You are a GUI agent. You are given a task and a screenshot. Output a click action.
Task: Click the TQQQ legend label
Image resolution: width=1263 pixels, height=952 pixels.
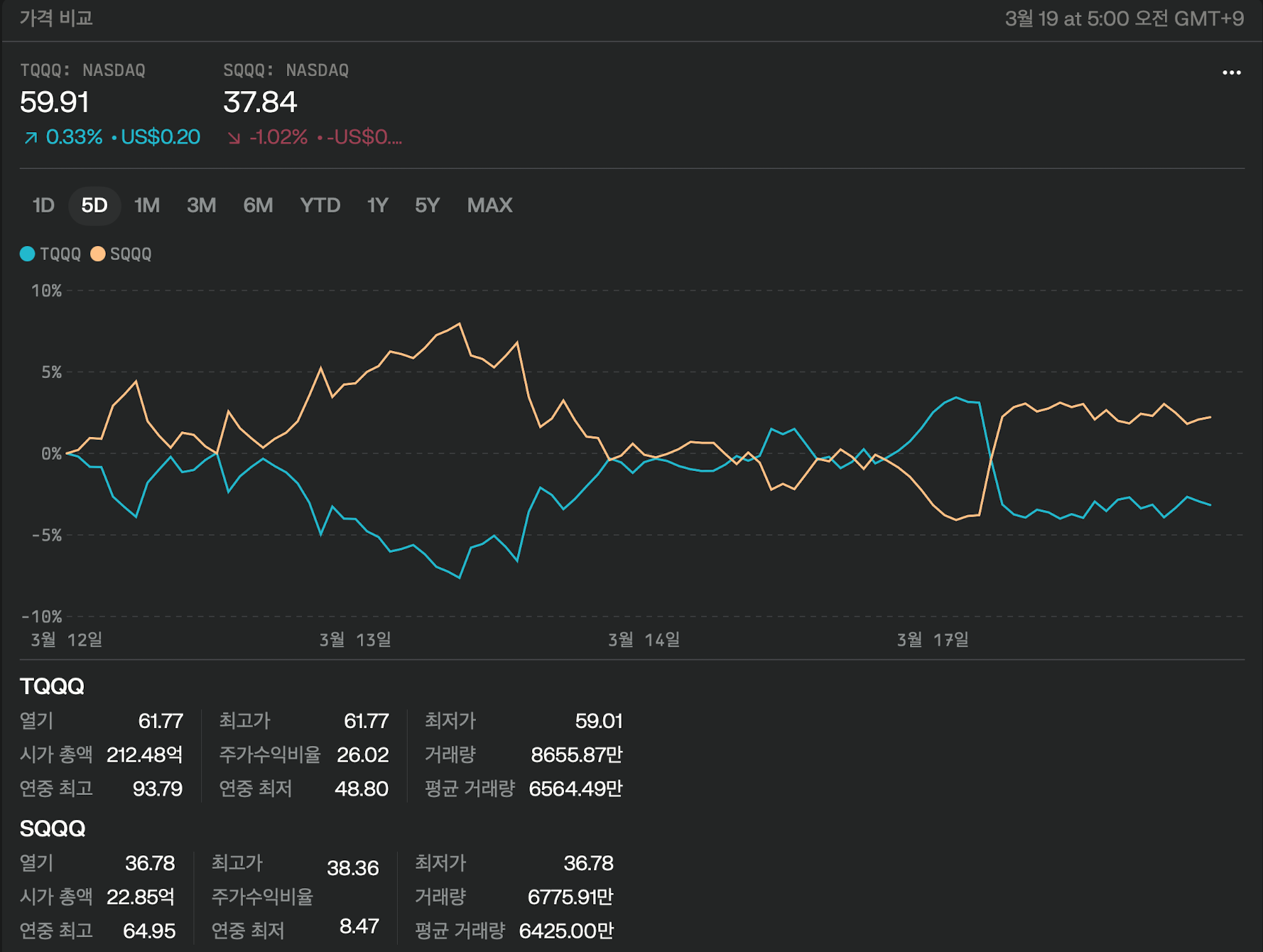click(60, 254)
